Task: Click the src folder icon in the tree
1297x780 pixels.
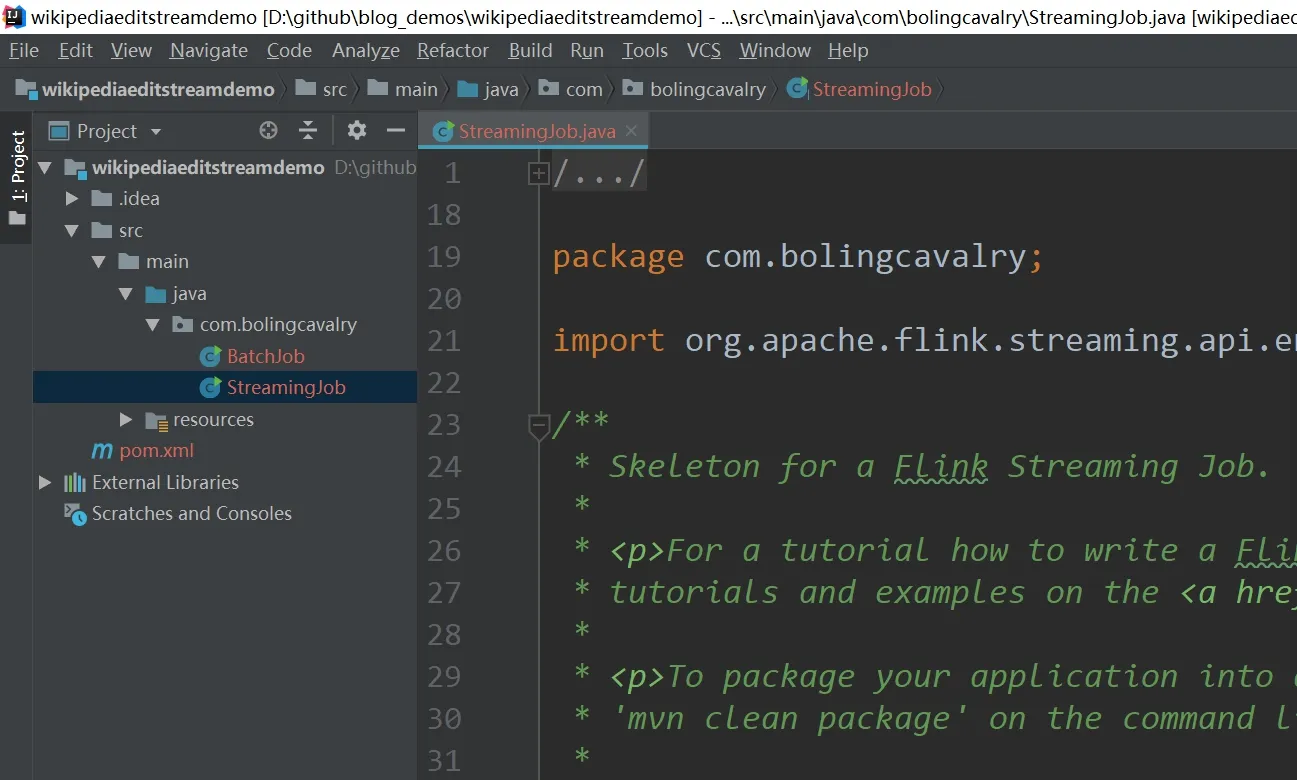Action: [102, 230]
